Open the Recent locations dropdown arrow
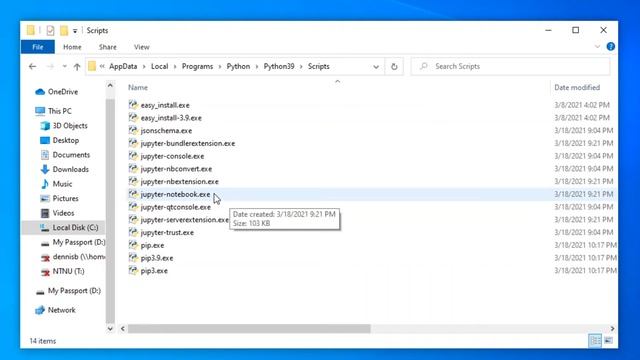Viewport: 640px width, 360px height. coord(64,67)
